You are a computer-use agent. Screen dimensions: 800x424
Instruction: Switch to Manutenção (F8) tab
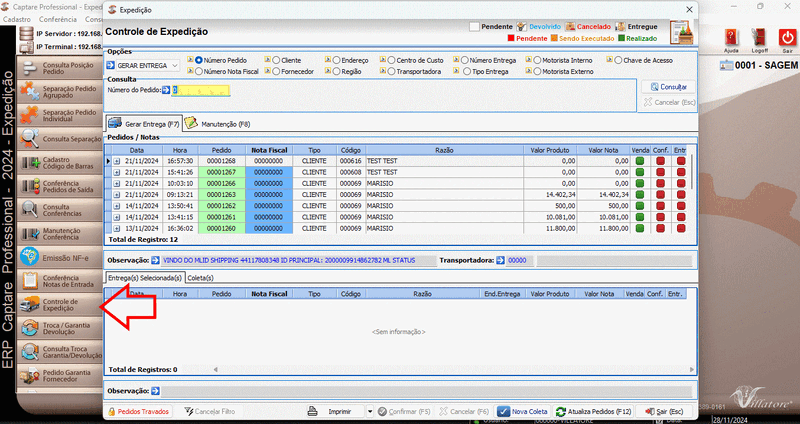tap(218, 123)
